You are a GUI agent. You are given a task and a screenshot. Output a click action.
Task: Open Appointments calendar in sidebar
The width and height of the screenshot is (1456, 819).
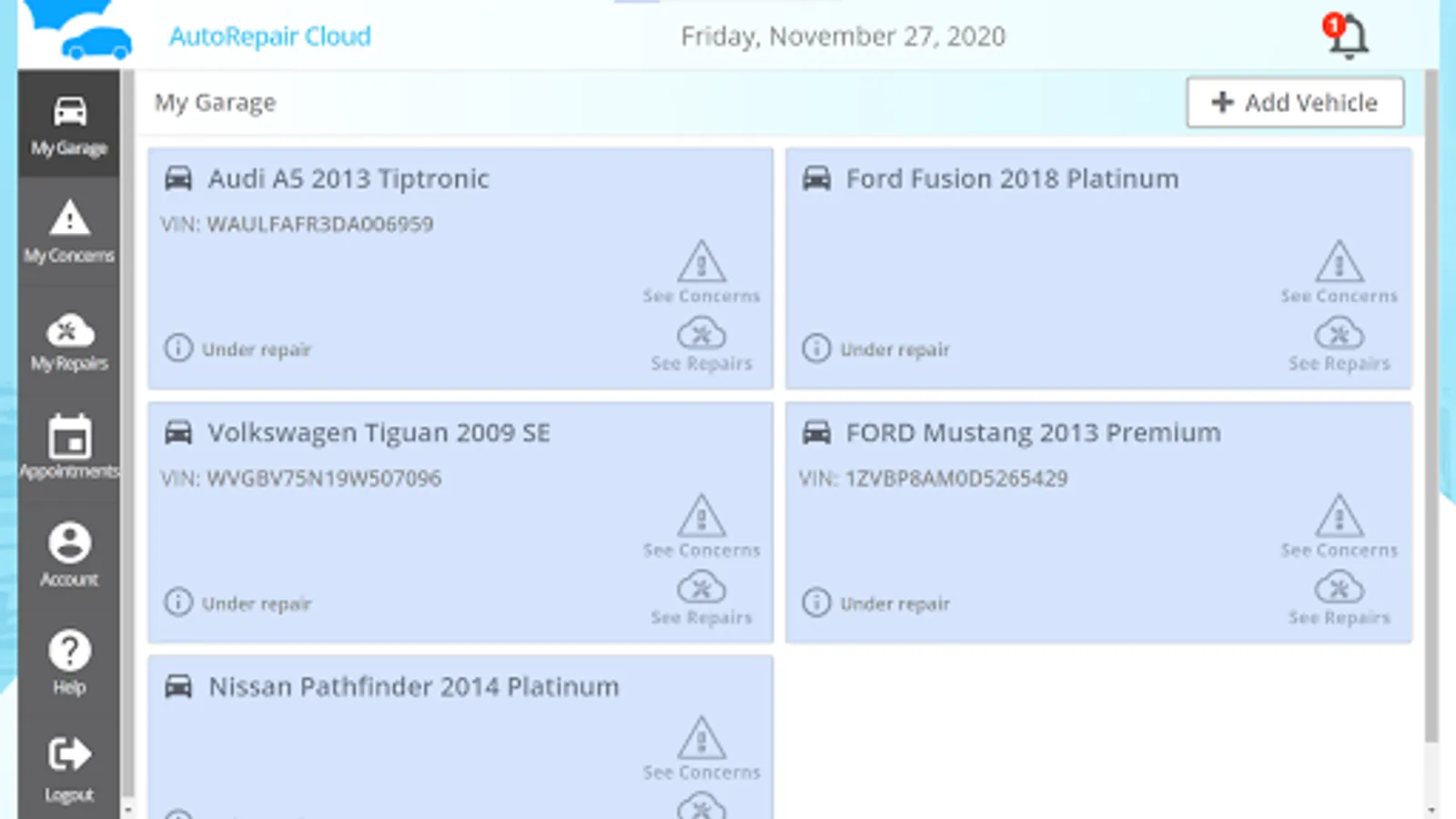(x=69, y=447)
